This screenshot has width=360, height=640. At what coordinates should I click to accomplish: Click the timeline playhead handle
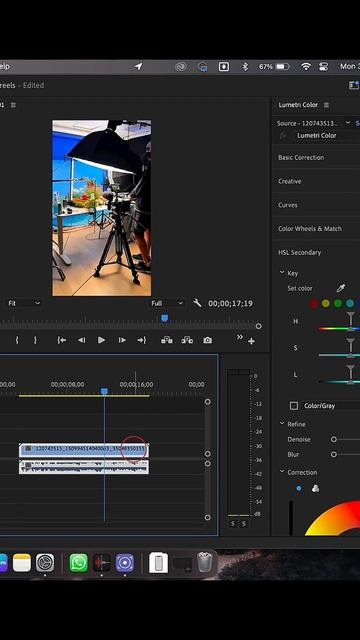click(x=104, y=391)
